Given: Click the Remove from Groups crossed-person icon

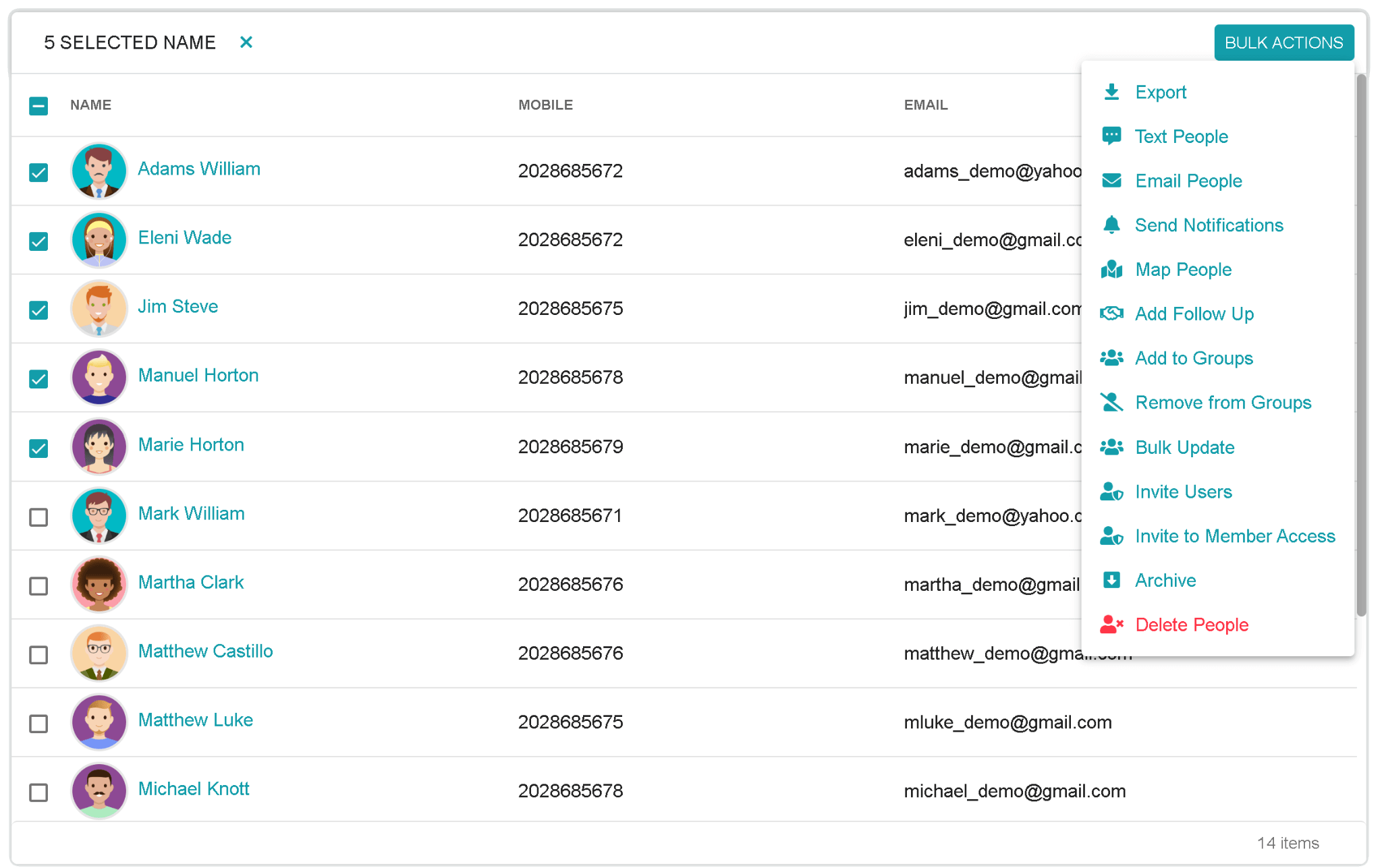Looking at the screenshot, I should tap(1111, 403).
